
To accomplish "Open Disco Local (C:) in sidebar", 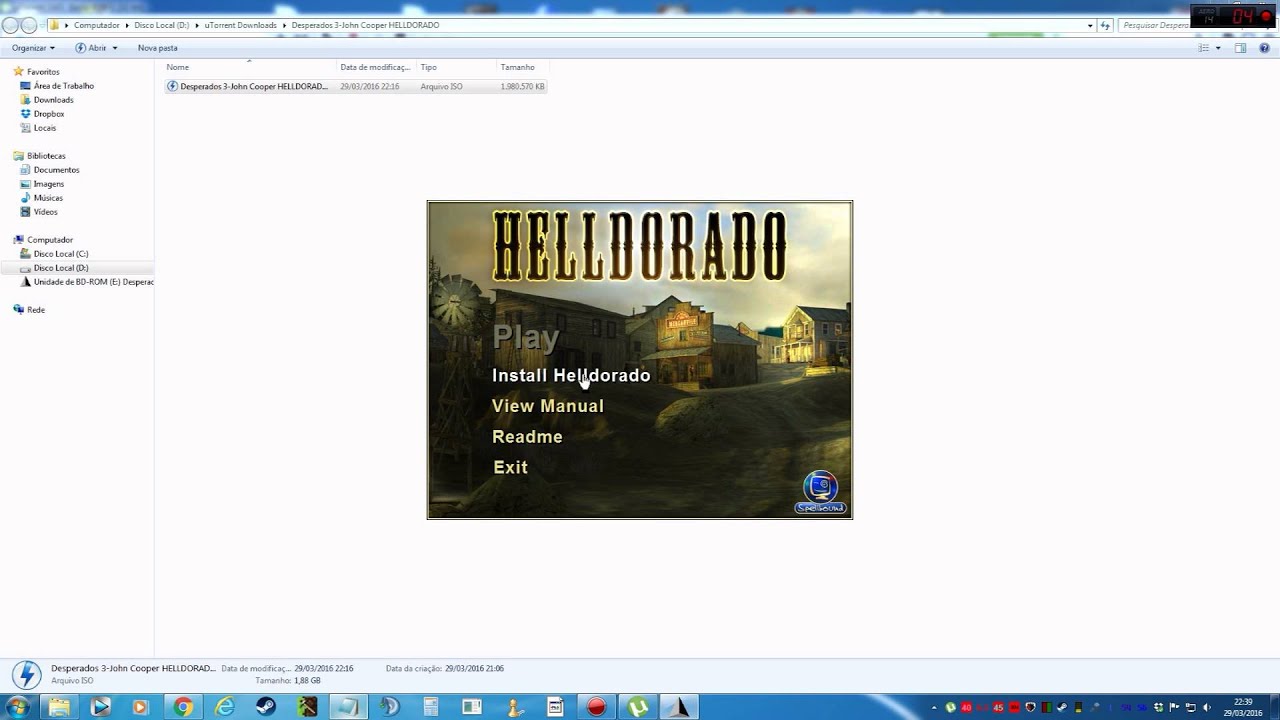I will coord(61,254).
